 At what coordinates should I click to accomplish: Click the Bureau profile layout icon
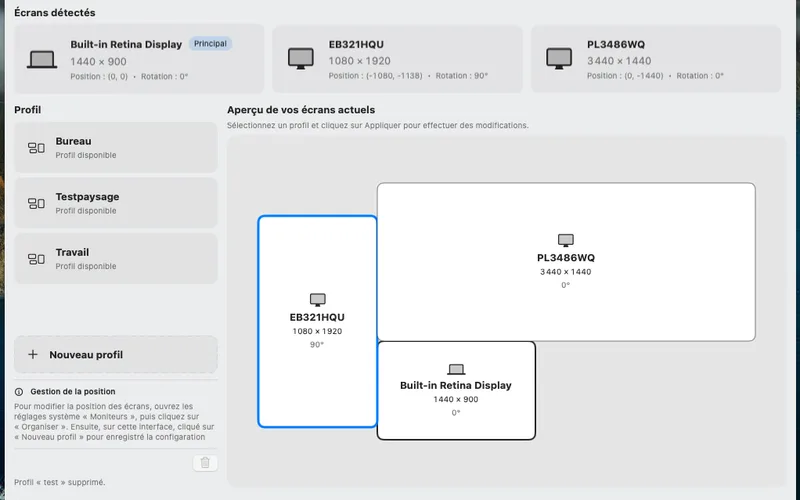[36, 148]
